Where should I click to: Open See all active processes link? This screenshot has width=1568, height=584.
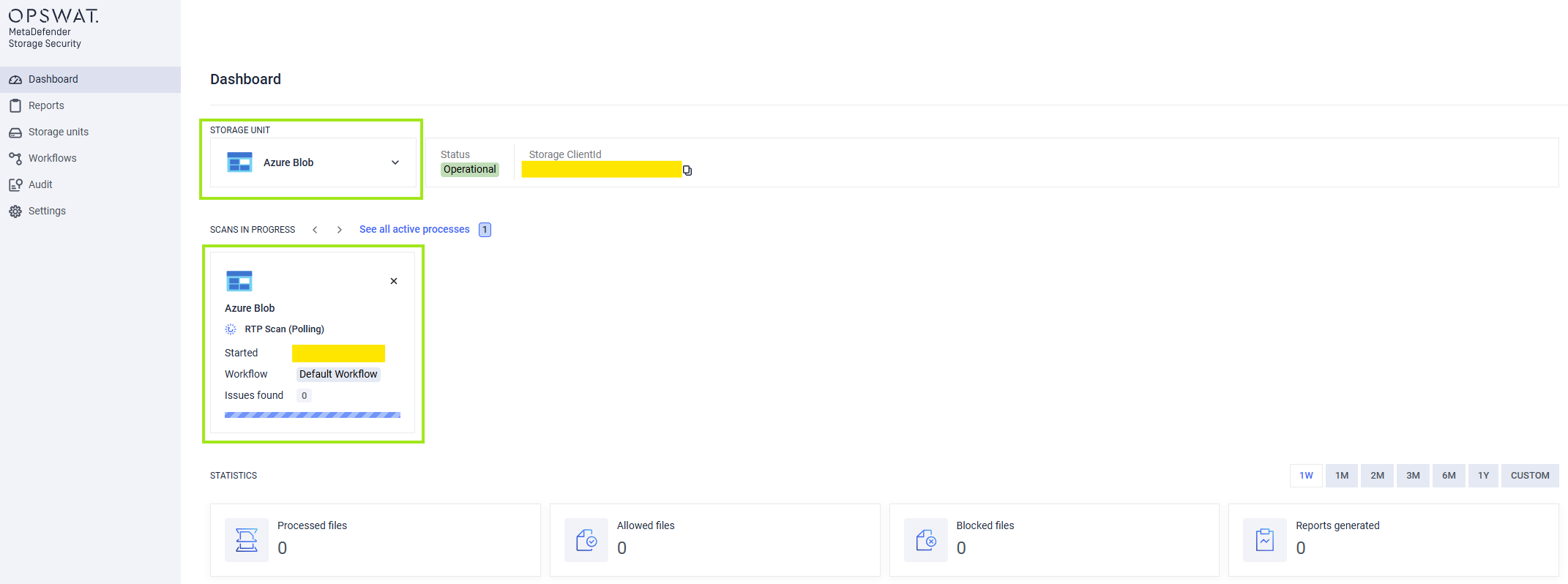coord(414,230)
